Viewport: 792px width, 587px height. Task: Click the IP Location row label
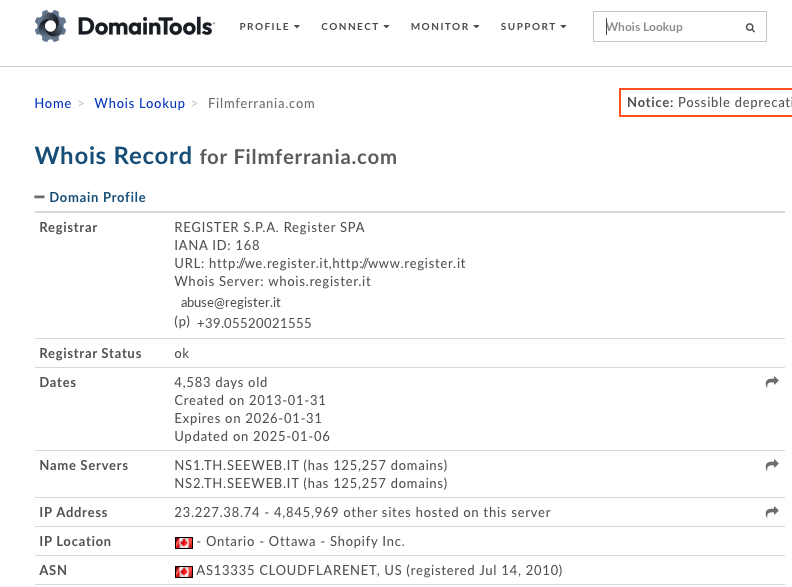tap(75, 542)
